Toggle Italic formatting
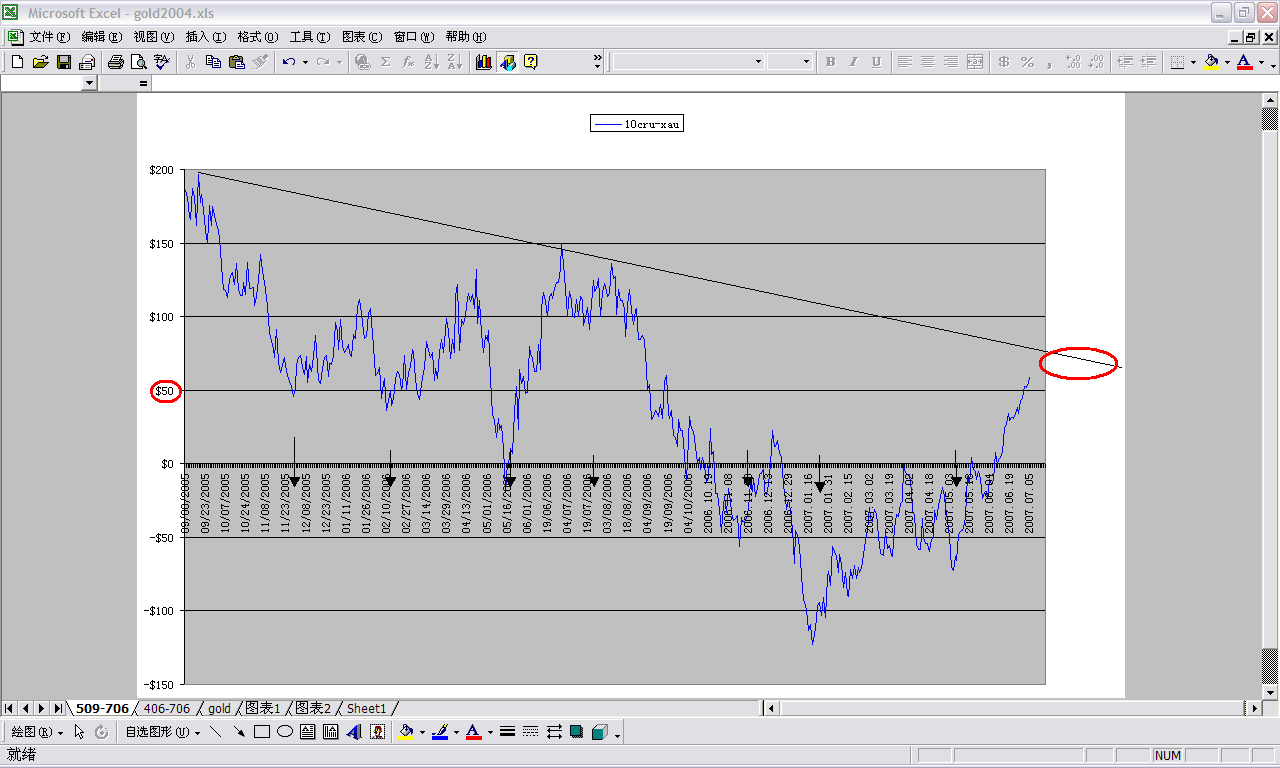This screenshot has height=768, width=1280. pyautogui.click(x=853, y=62)
